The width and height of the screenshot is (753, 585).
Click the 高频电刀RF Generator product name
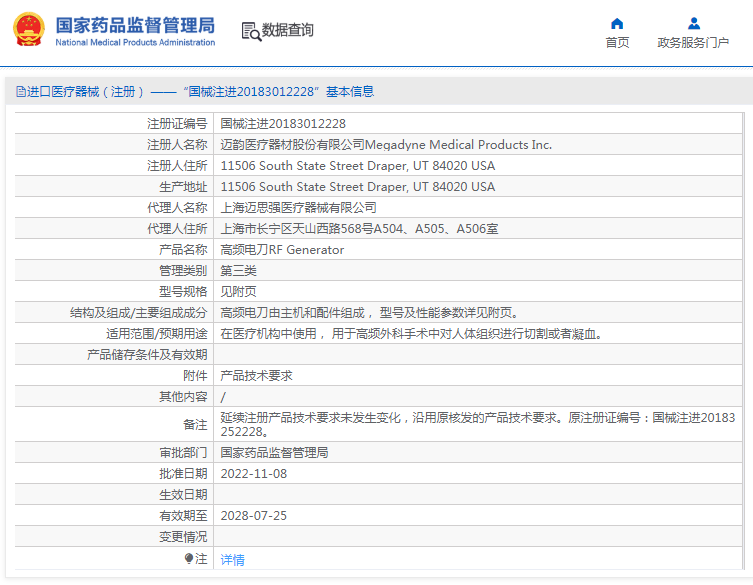[282, 250]
